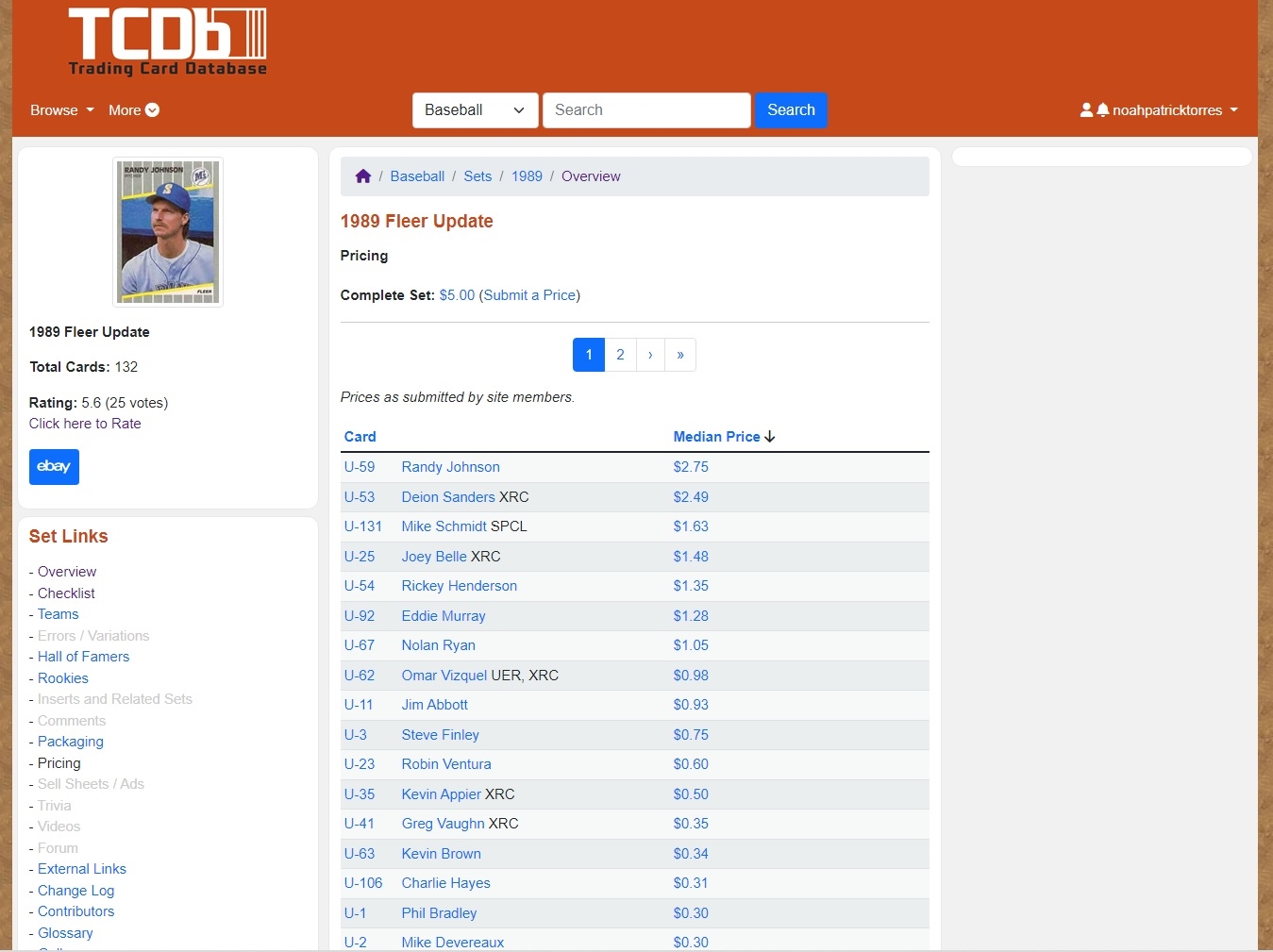Click card number U-59
The height and width of the screenshot is (952, 1273).
coord(360,467)
